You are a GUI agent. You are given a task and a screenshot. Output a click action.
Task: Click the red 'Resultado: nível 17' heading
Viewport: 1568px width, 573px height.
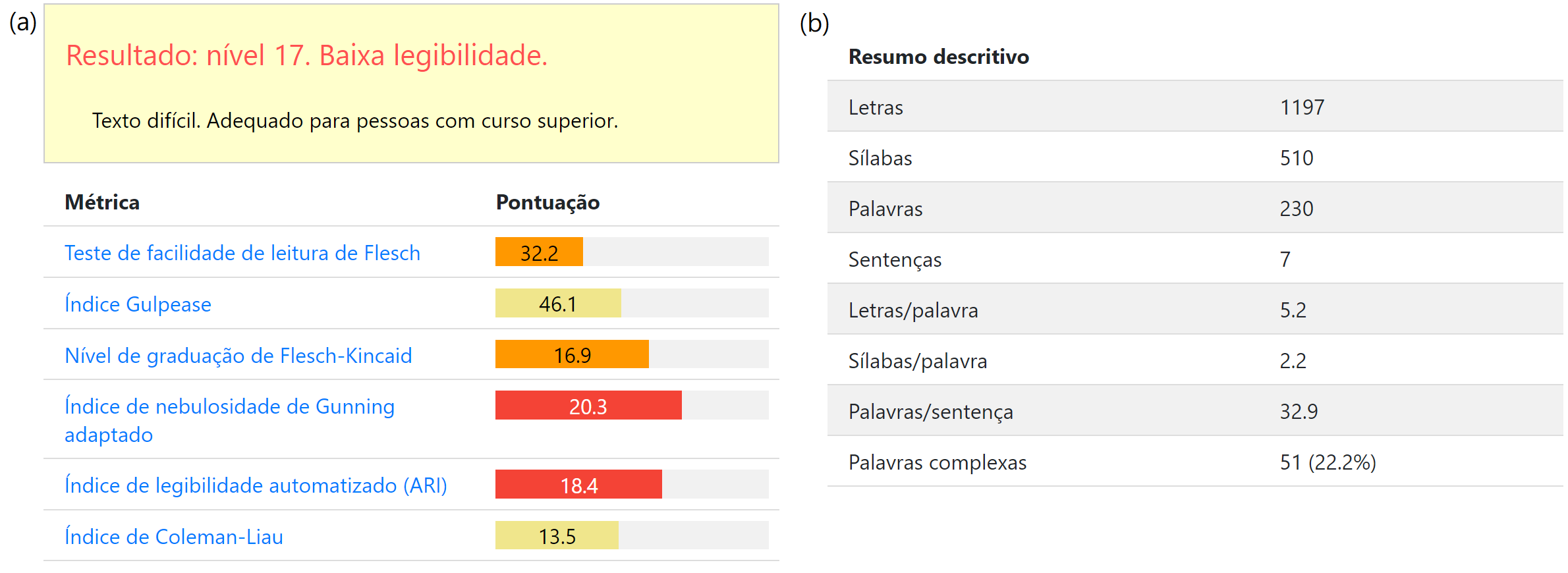306,55
